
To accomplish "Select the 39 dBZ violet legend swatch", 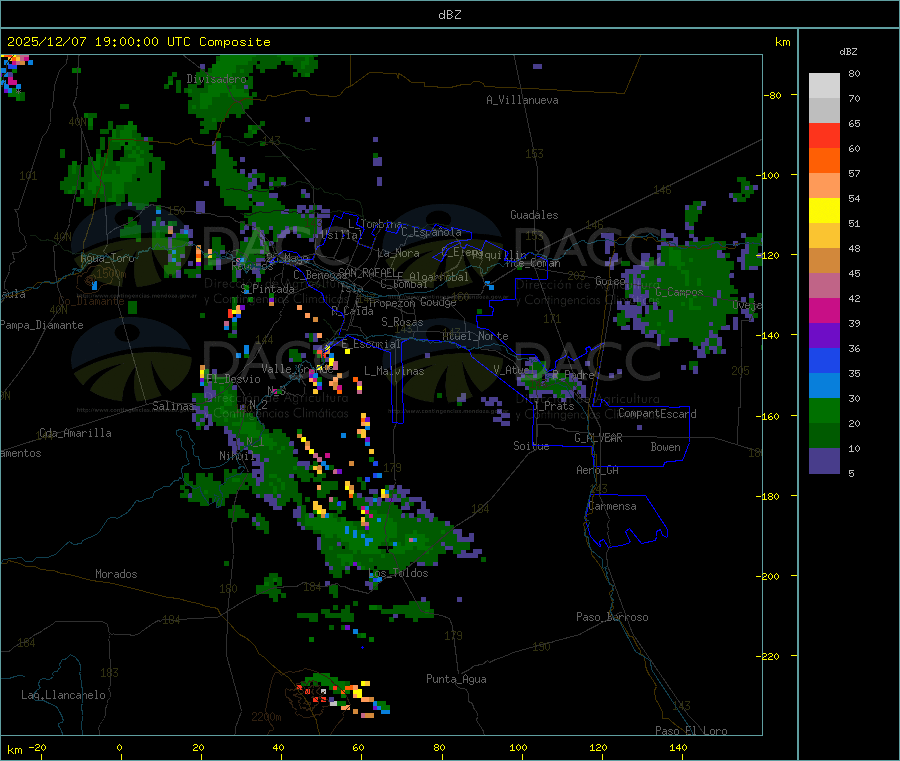I will pos(824,336).
